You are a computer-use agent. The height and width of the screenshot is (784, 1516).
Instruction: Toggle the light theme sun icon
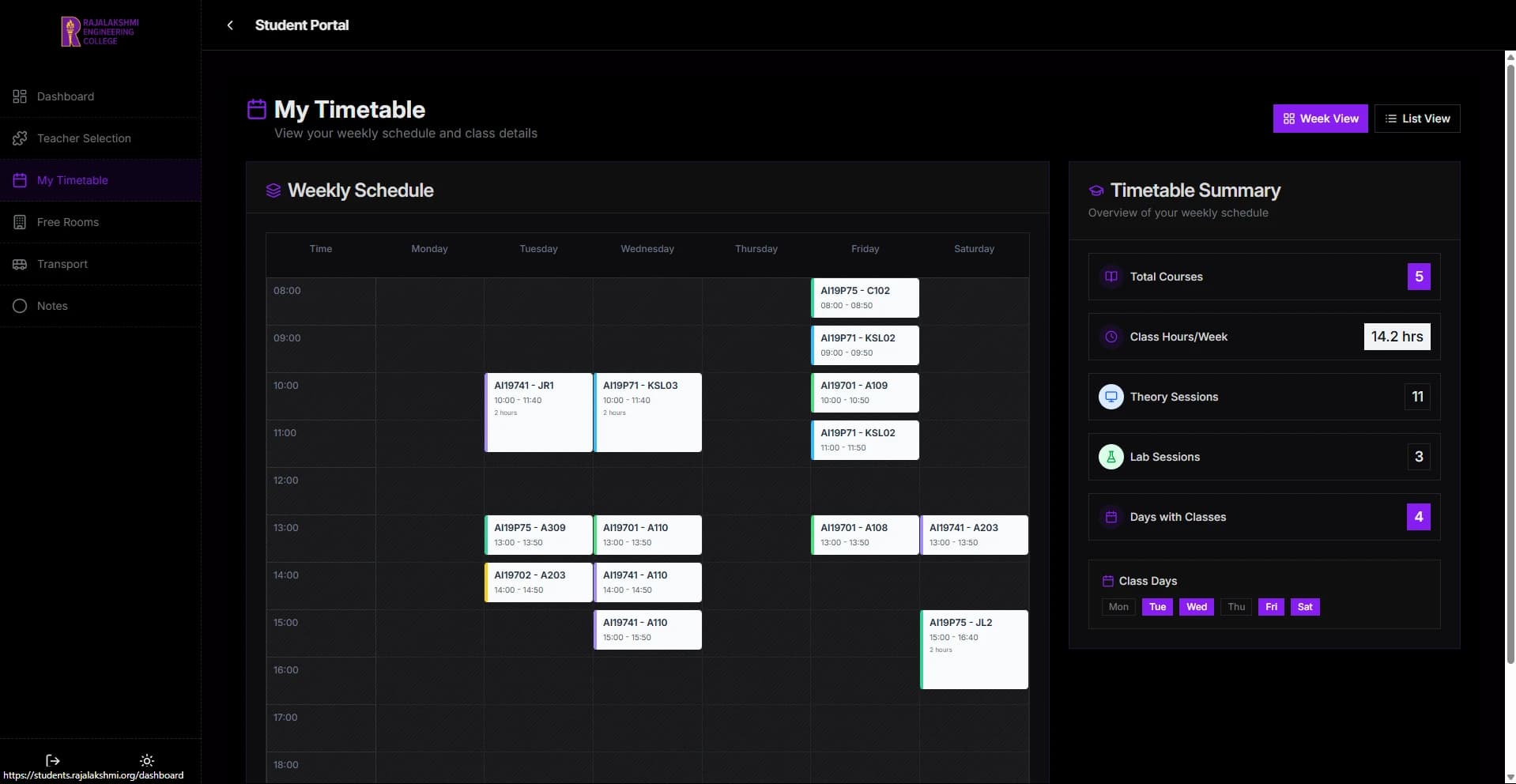pyautogui.click(x=146, y=759)
